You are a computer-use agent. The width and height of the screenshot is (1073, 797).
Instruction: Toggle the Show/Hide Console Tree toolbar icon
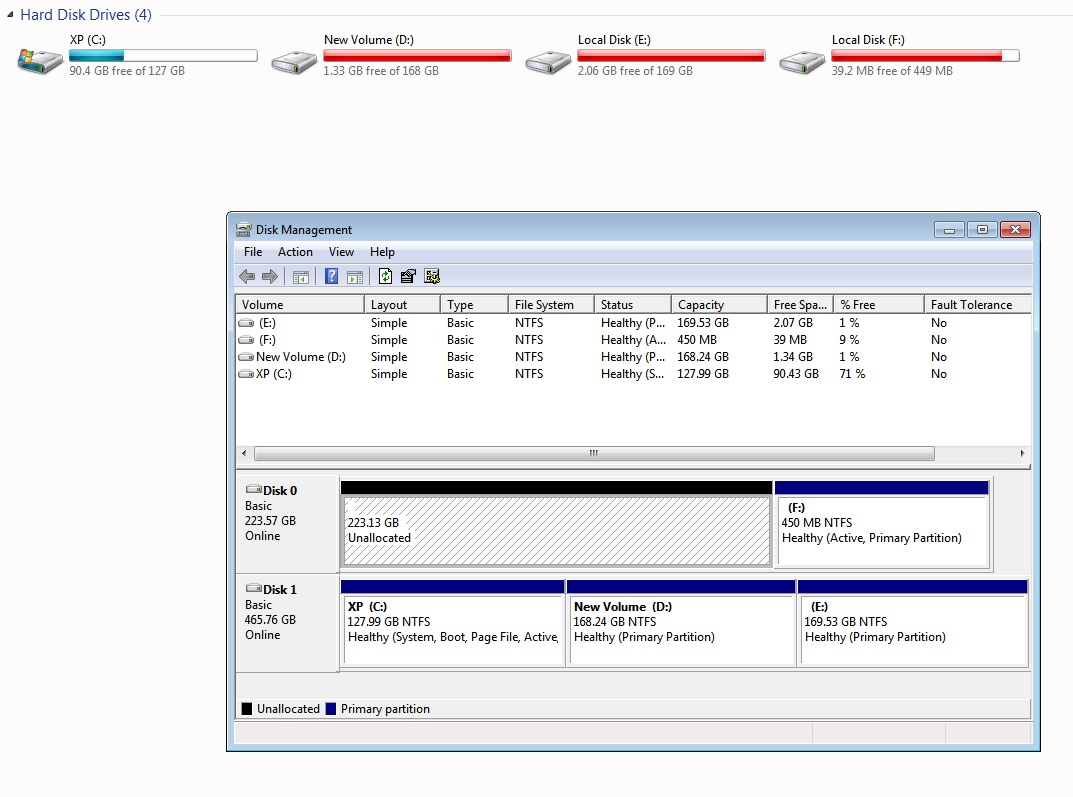(300, 276)
